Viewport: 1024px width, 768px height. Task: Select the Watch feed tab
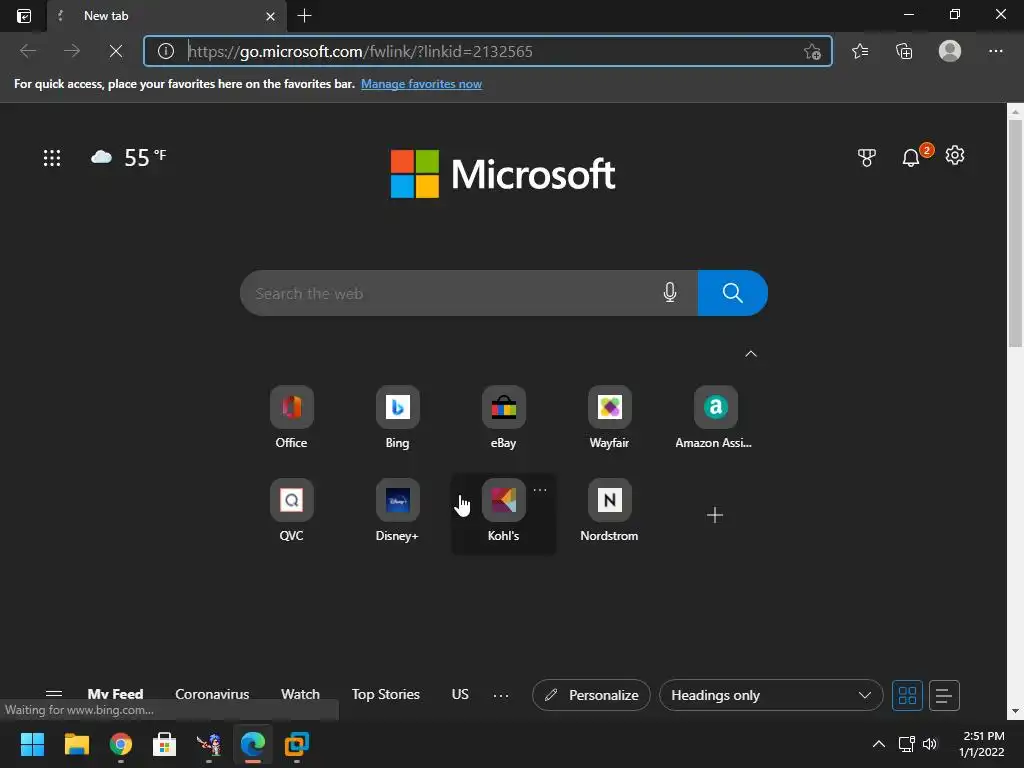click(x=300, y=694)
